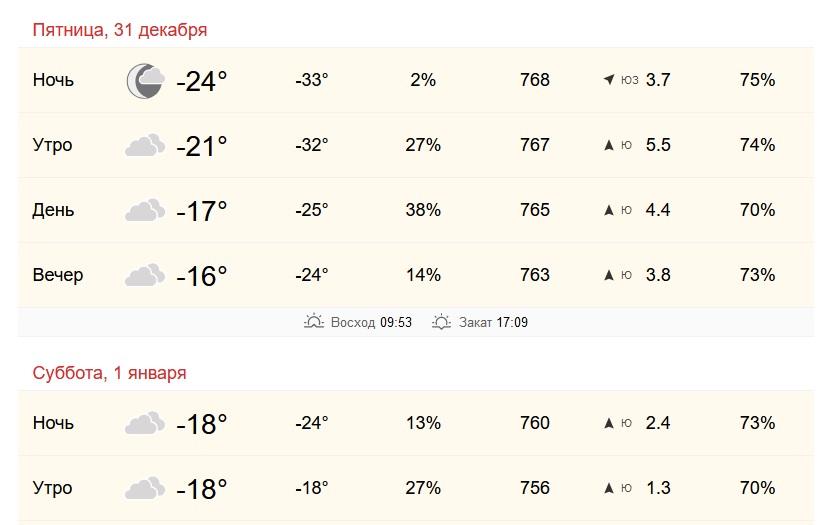This screenshot has width=832, height=525.
Task: Click the -24° Friday night temperature
Action: tap(202, 81)
